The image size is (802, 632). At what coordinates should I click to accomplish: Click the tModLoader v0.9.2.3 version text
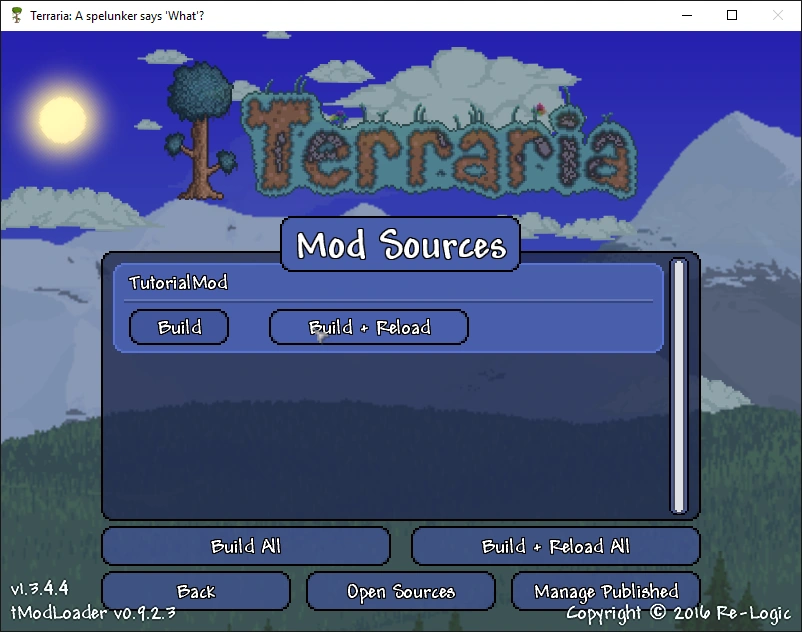(94, 612)
